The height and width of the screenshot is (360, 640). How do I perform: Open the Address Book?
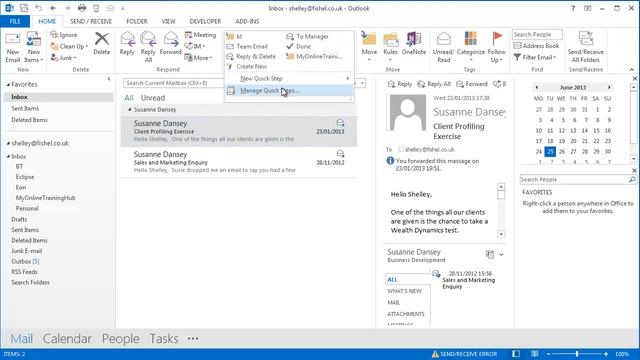[536, 46]
